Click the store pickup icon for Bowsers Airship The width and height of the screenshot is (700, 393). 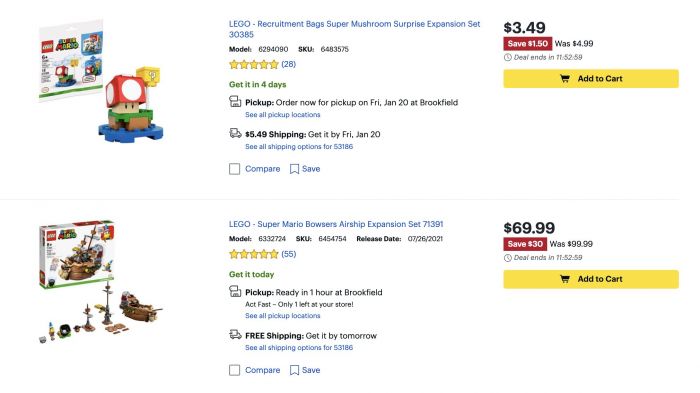235,292
